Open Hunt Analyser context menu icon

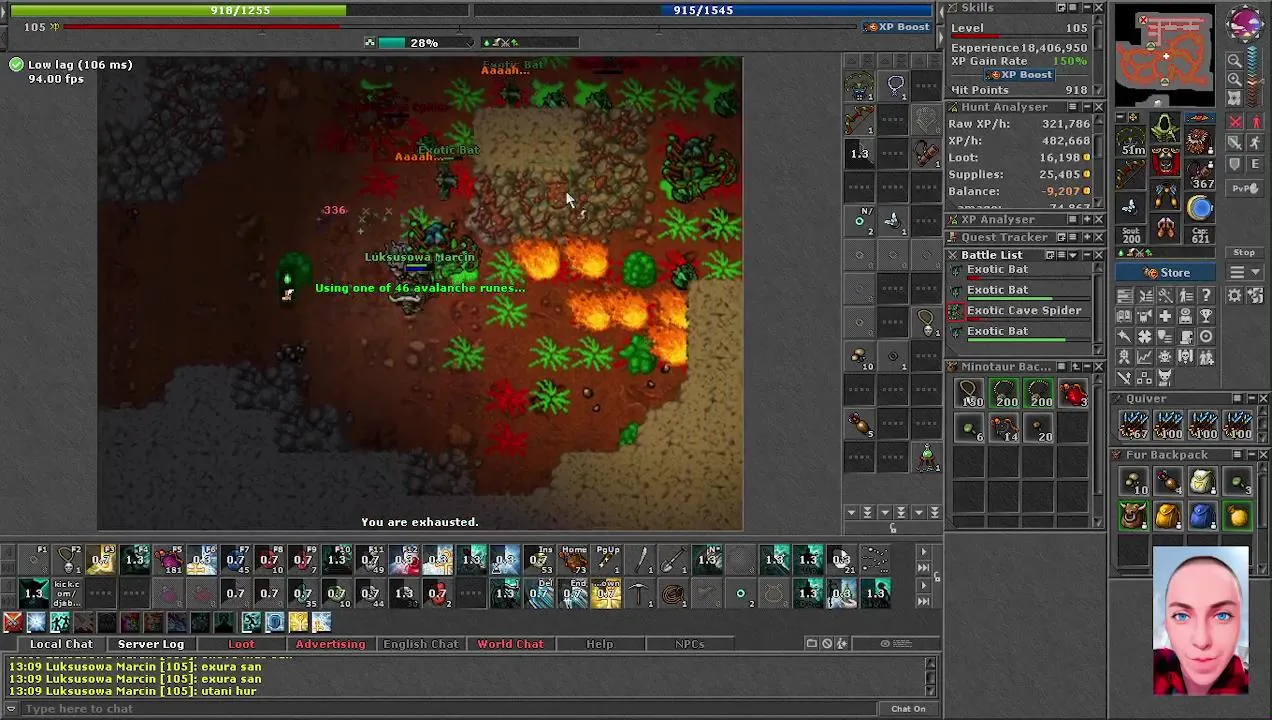click(1073, 107)
